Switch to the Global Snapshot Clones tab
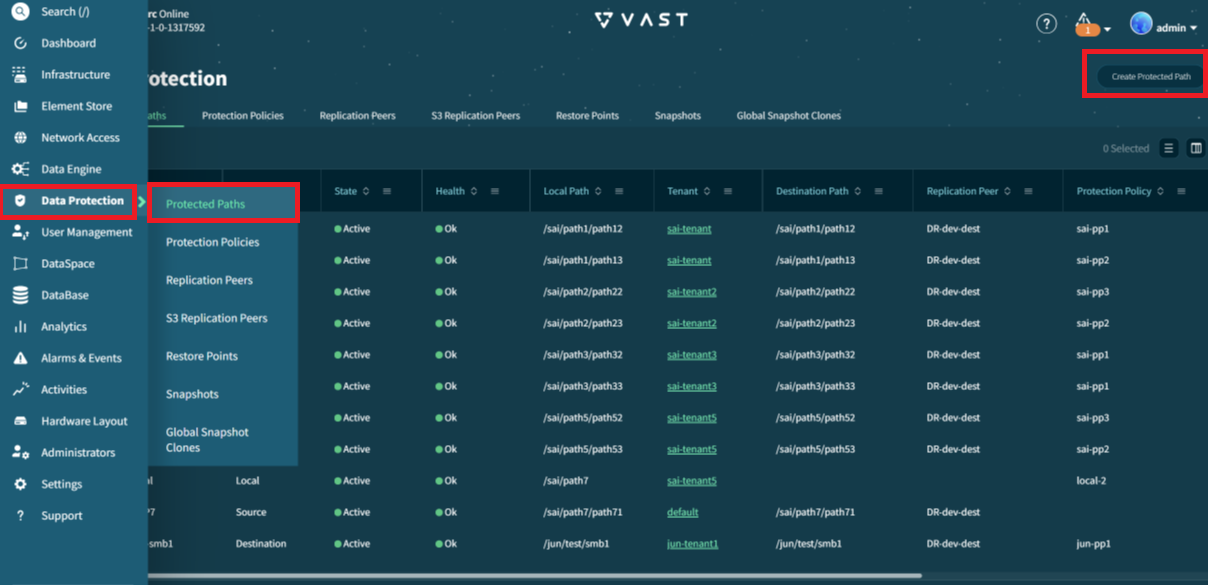The image size is (1208, 585). (x=789, y=116)
